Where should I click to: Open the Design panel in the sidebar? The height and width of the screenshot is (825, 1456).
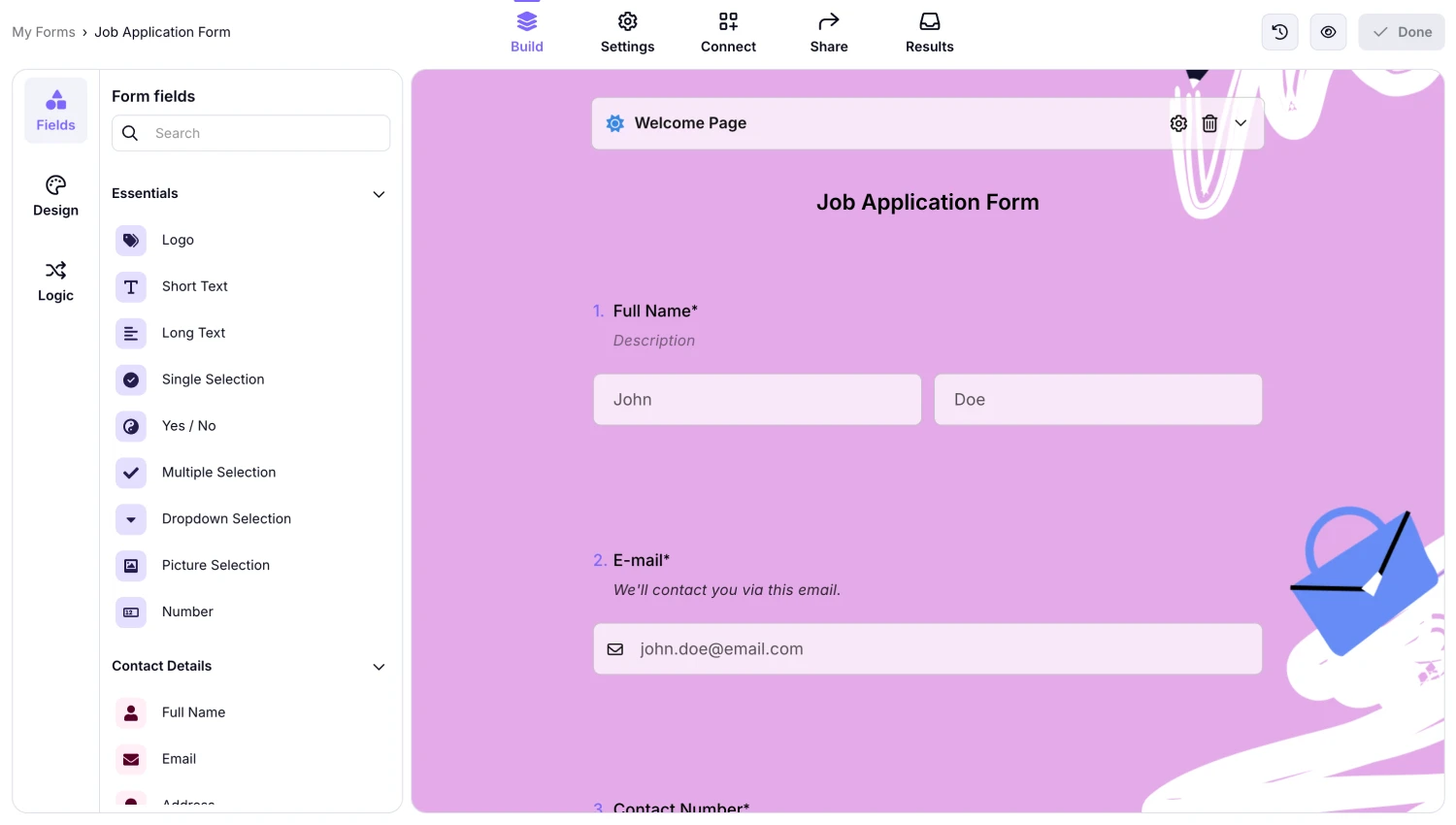pos(54,196)
